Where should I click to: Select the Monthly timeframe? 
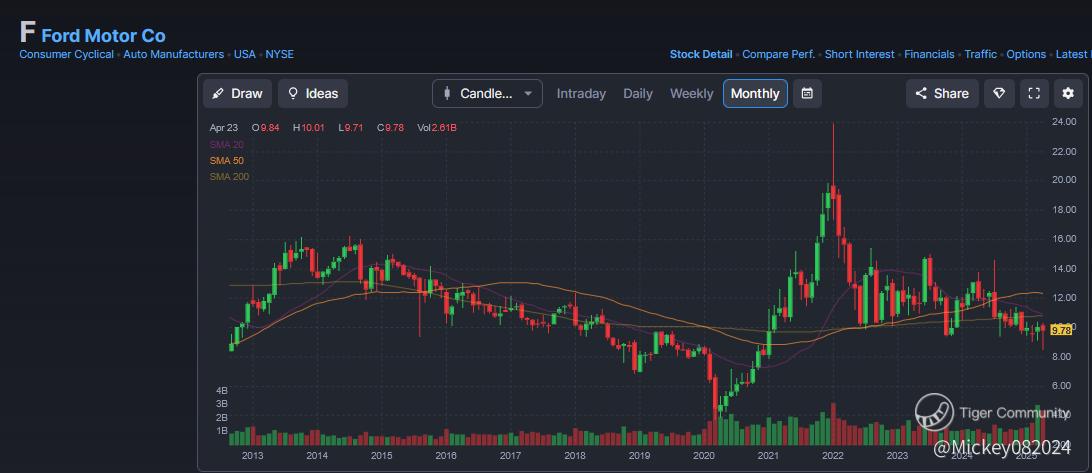click(x=755, y=93)
